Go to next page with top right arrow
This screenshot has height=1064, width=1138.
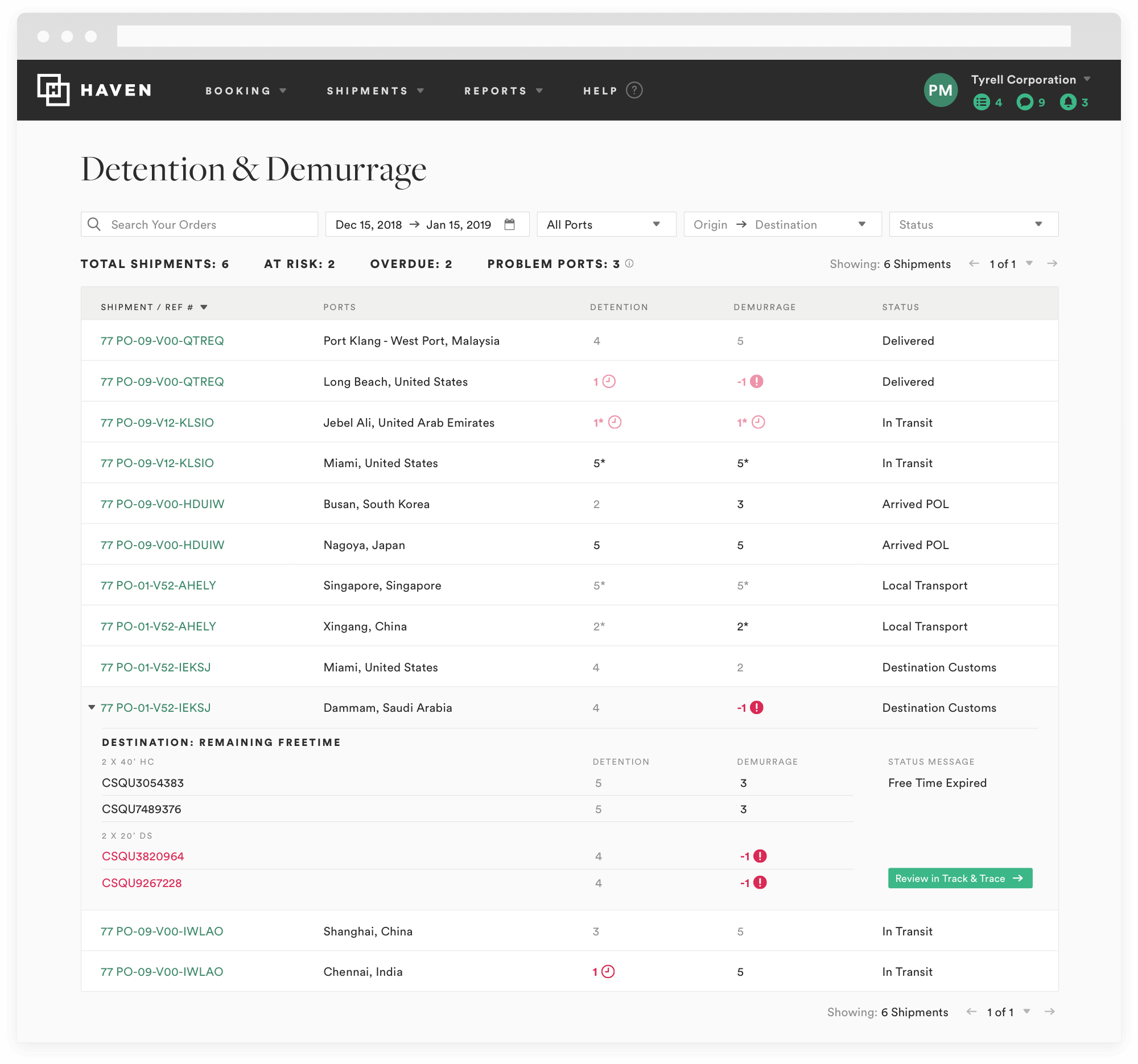tap(1052, 264)
